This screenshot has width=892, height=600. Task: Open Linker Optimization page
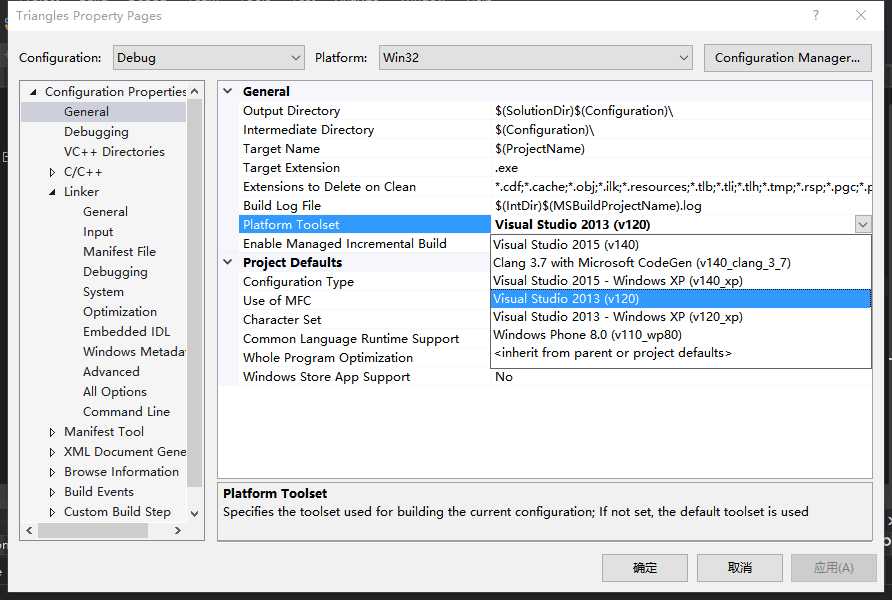point(120,311)
